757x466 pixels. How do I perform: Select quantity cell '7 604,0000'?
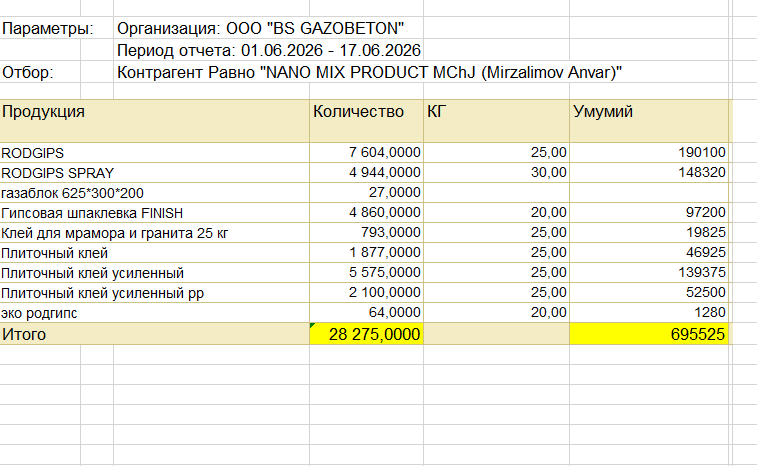(x=366, y=153)
